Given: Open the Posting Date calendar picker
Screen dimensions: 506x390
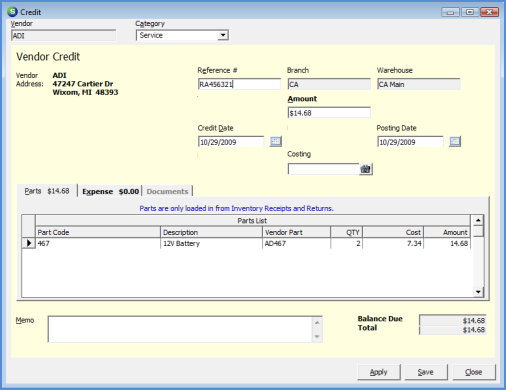Looking at the screenshot, I should click(455, 141).
